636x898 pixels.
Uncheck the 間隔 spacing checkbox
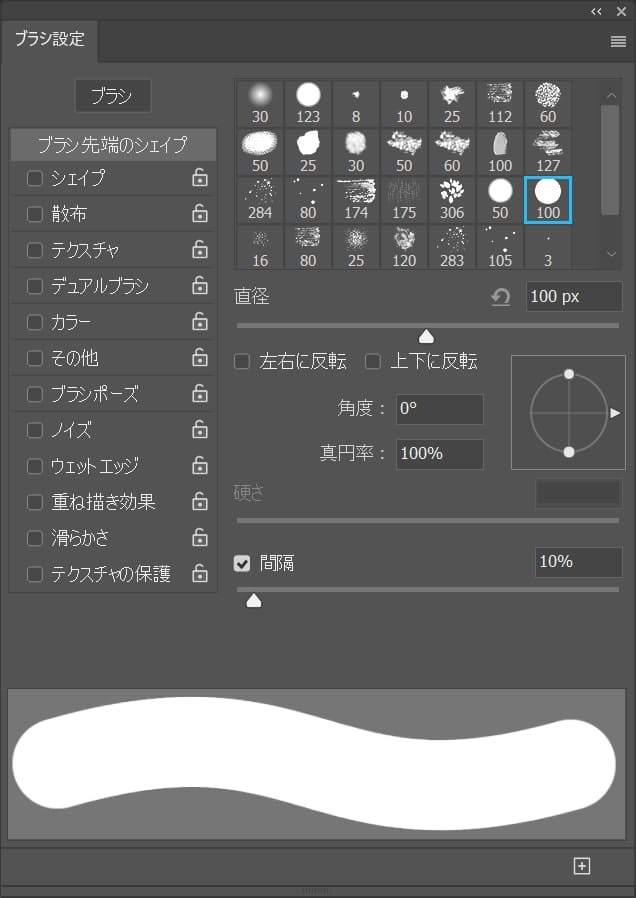point(242,563)
